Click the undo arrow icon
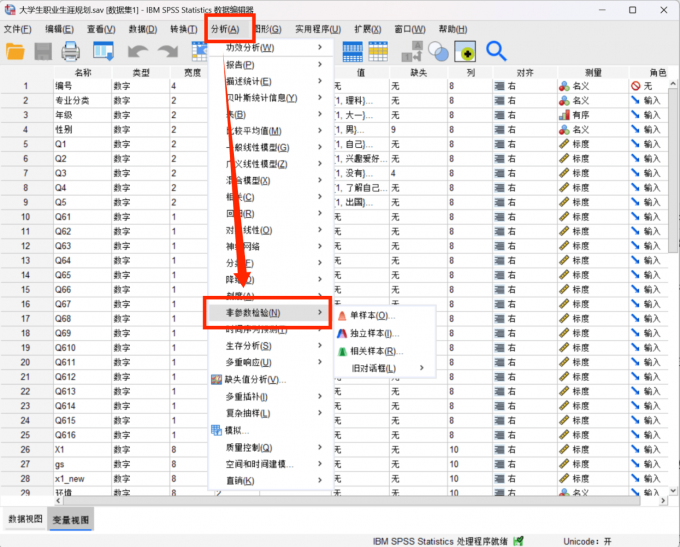The width and height of the screenshot is (680, 547). click(138, 52)
